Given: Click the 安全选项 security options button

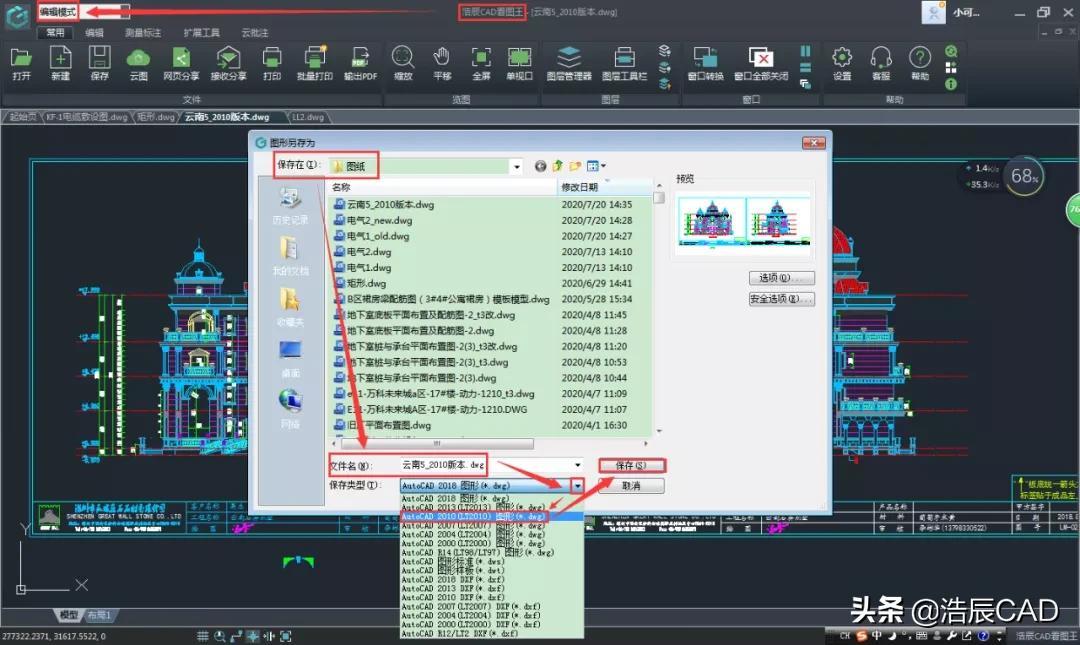Looking at the screenshot, I should [x=781, y=299].
